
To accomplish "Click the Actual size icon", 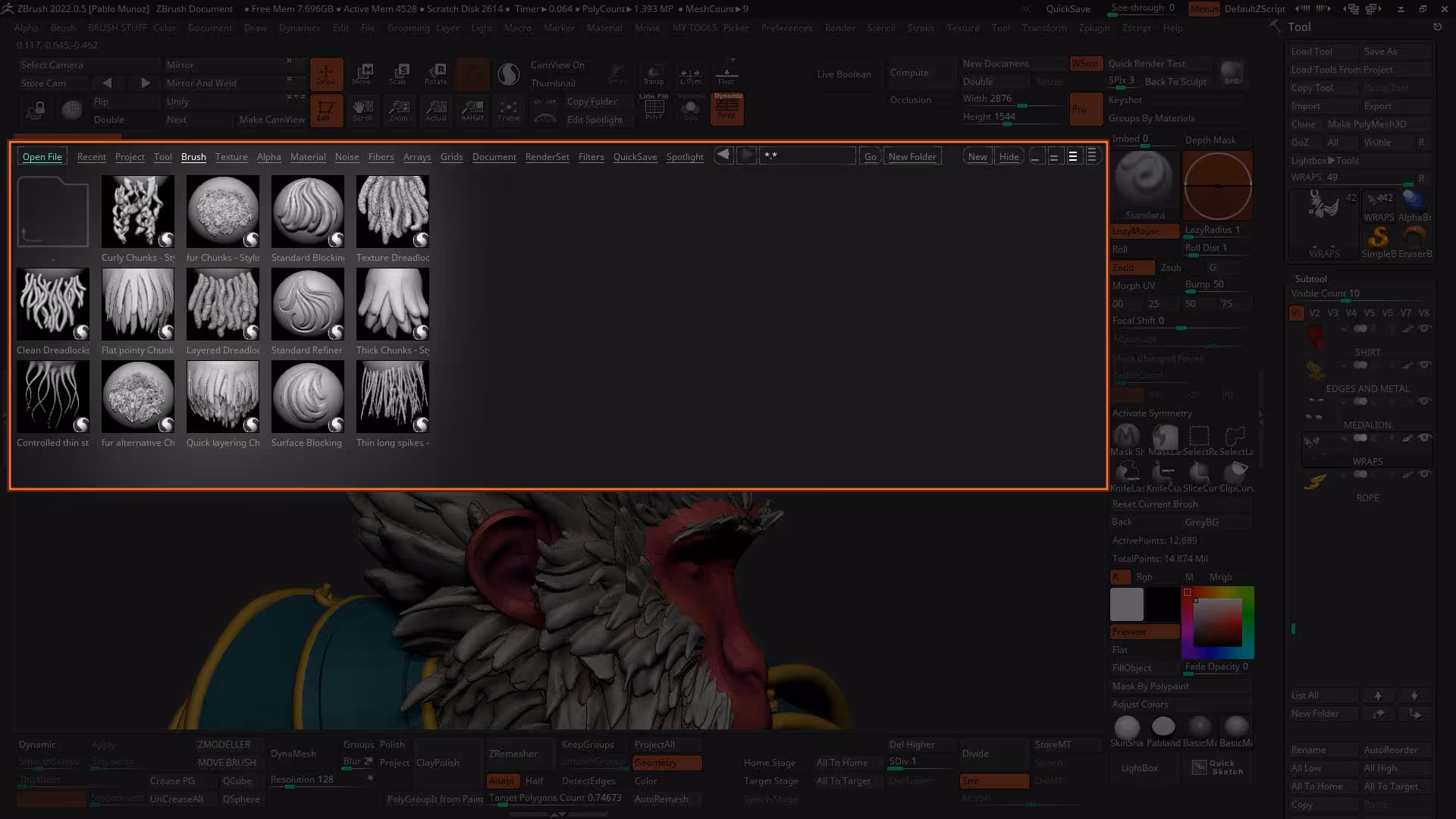I will coord(436,110).
